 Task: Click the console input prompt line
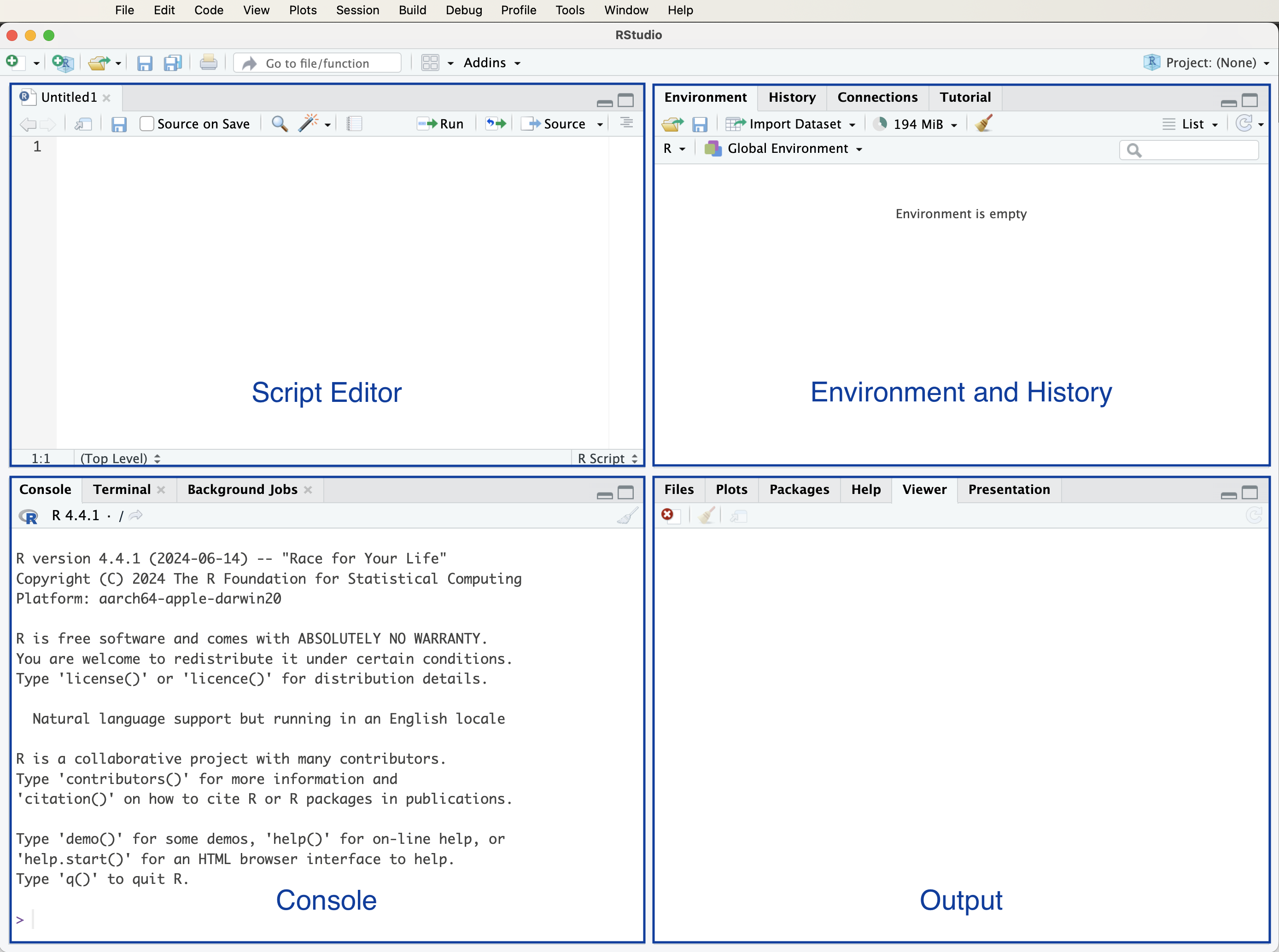(x=327, y=919)
